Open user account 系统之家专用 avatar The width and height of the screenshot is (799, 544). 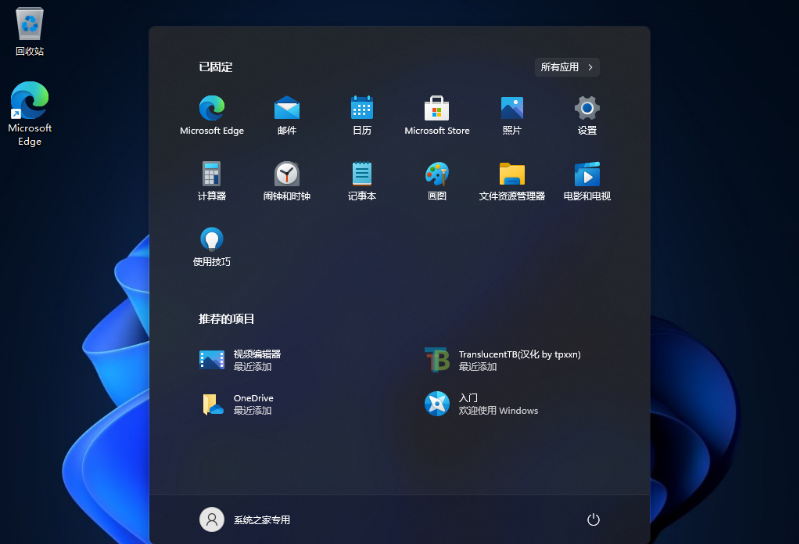pos(211,520)
